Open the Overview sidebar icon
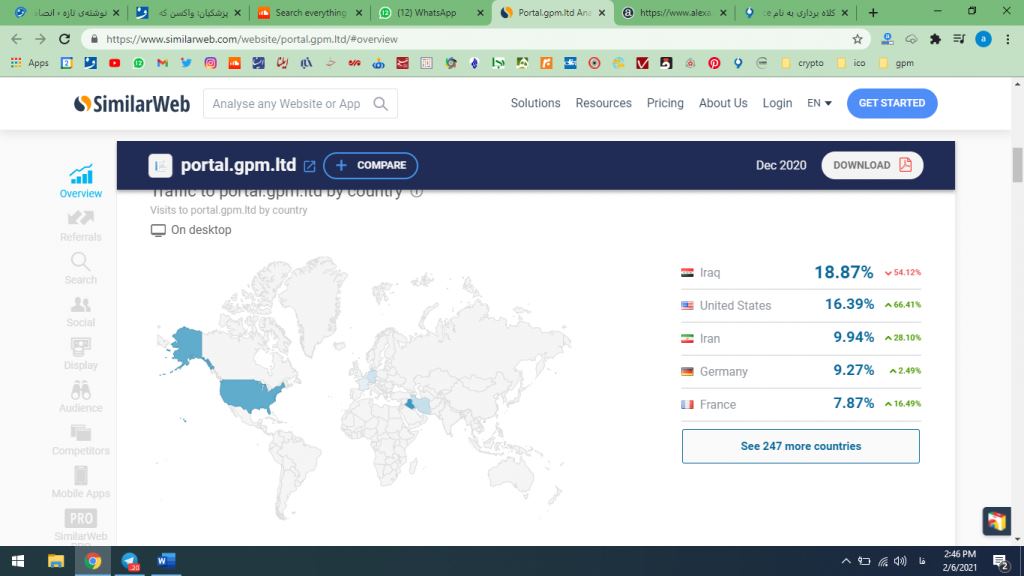Viewport: 1024px width, 576px height. click(x=81, y=181)
